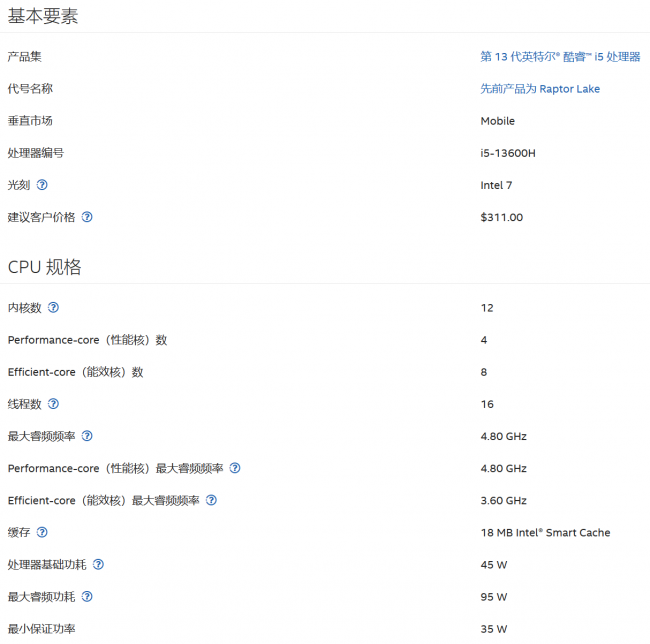The height and width of the screenshot is (644, 650).
Task: Click the thread count value 16
Action: [x=487, y=404]
